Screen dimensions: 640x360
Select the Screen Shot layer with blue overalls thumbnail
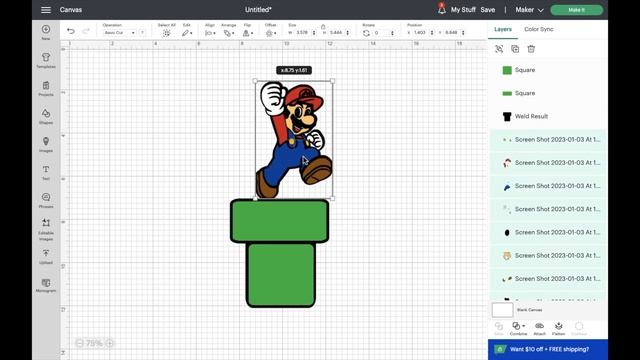(548, 186)
